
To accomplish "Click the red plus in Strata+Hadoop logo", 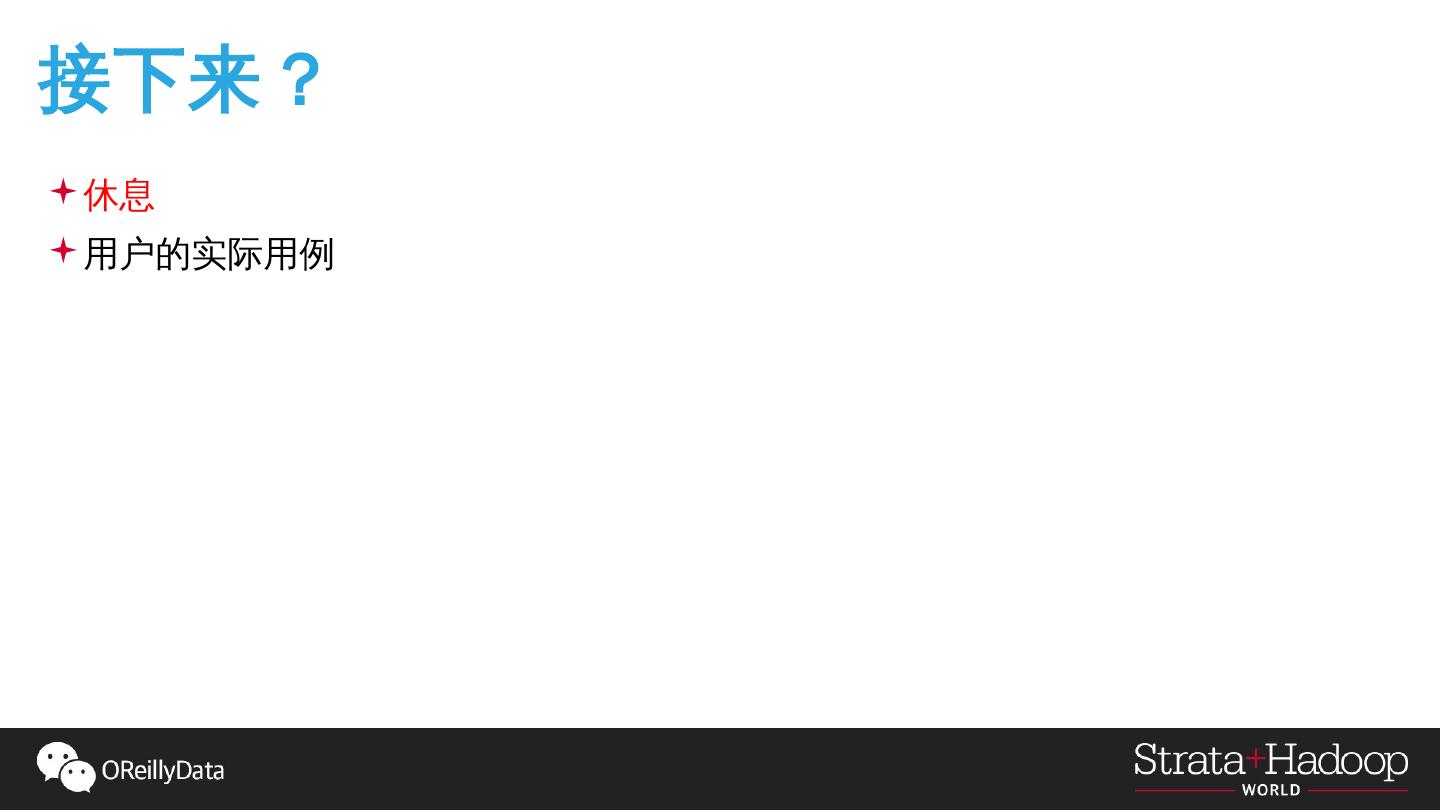I will [x=1256, y=758].
